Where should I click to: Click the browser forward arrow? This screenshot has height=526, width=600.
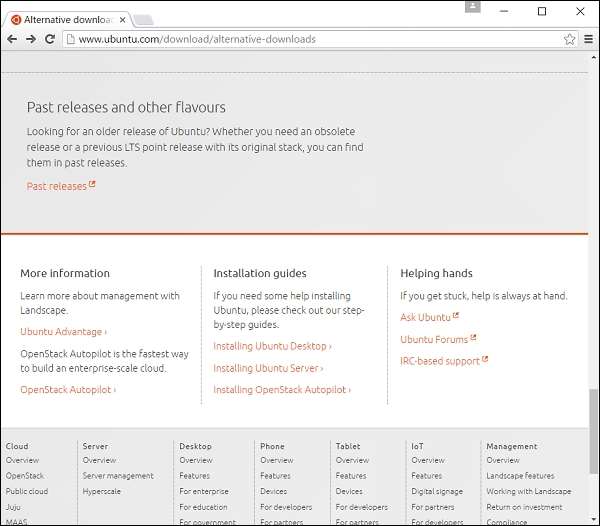click(31, 39)
